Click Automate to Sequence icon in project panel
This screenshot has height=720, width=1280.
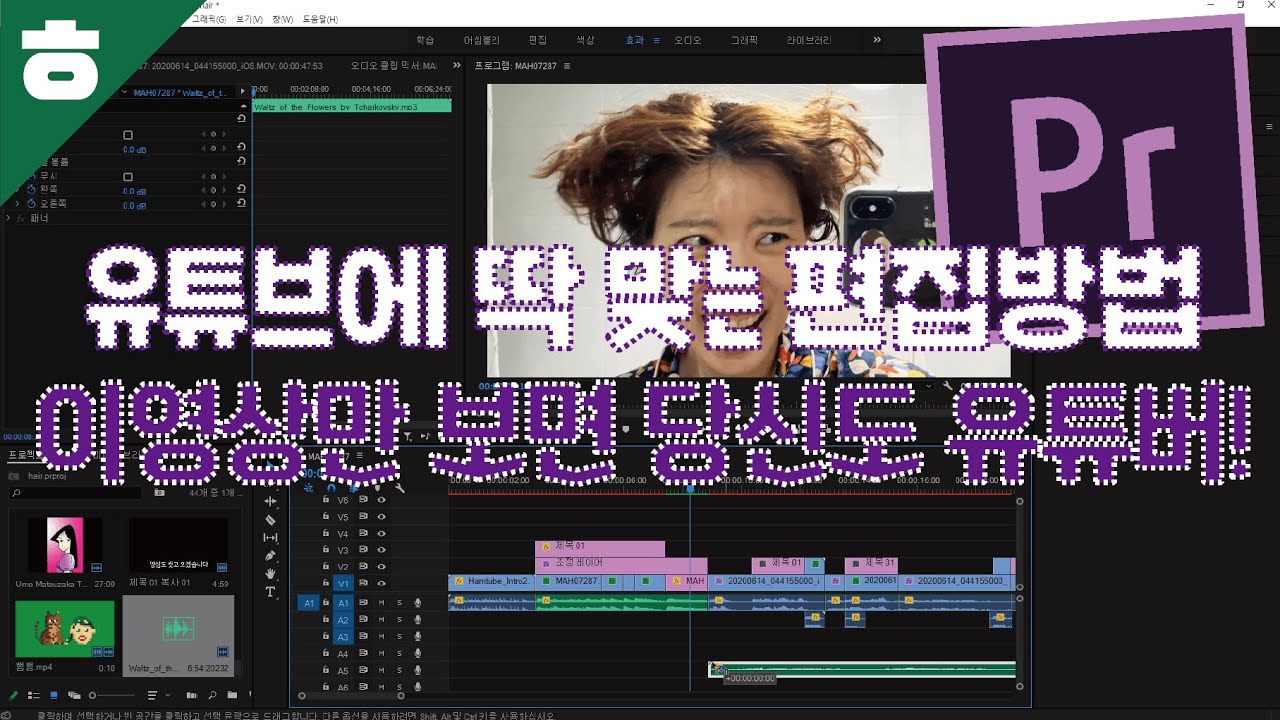pos(192,695)
